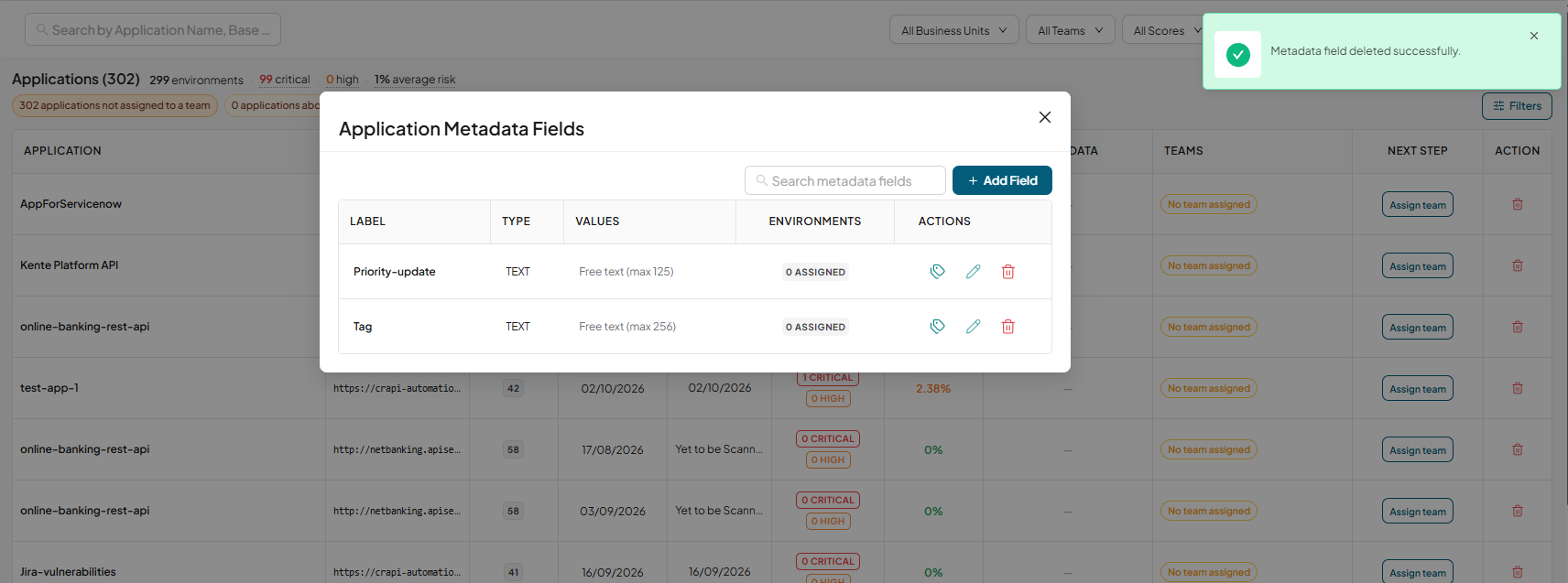Delete the Kente Platform API application
The width and height of the screenshot is (1568, 583).
click(x=1517, y=265)
